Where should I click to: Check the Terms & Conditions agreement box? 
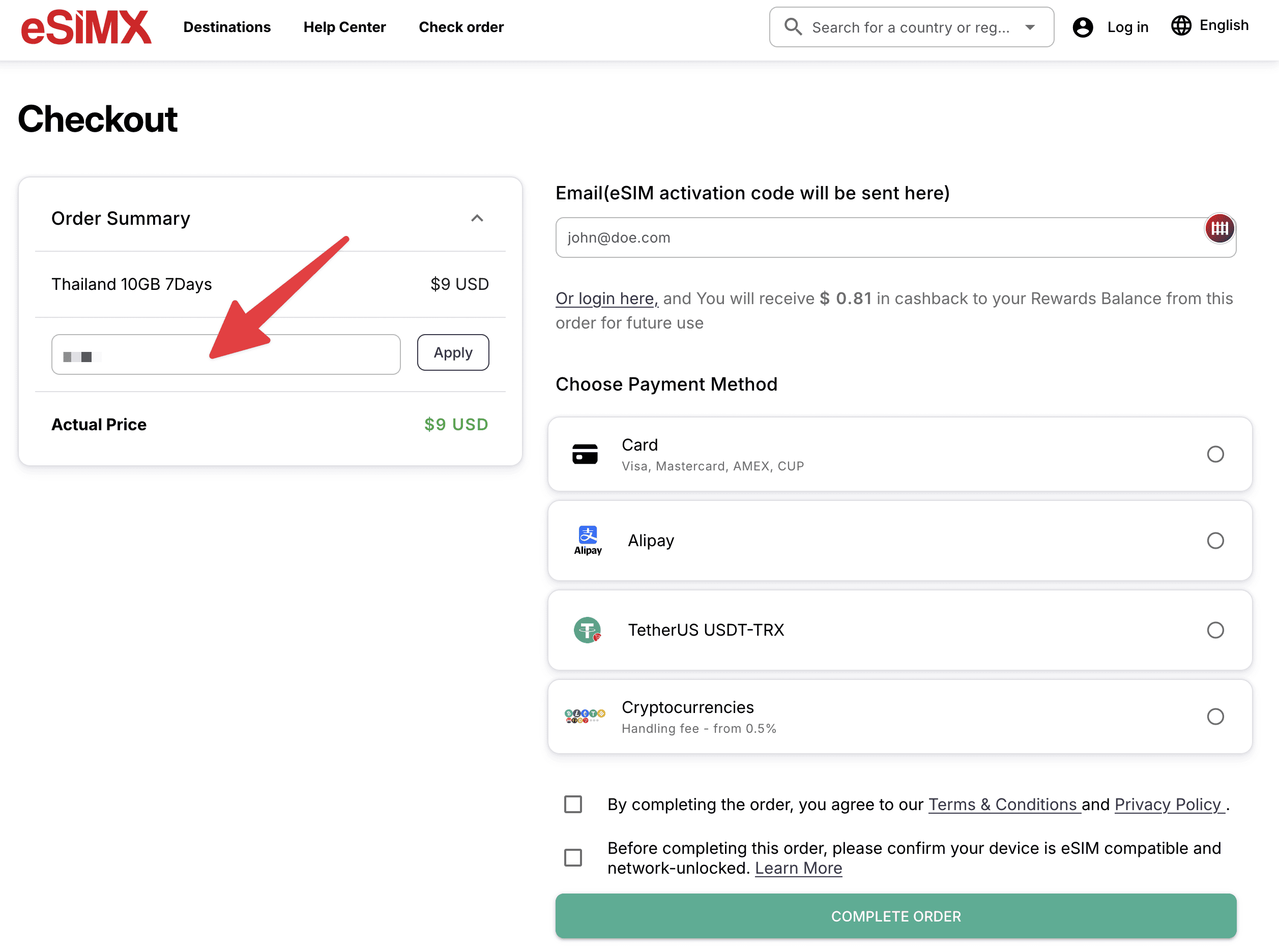pos(573,804)
